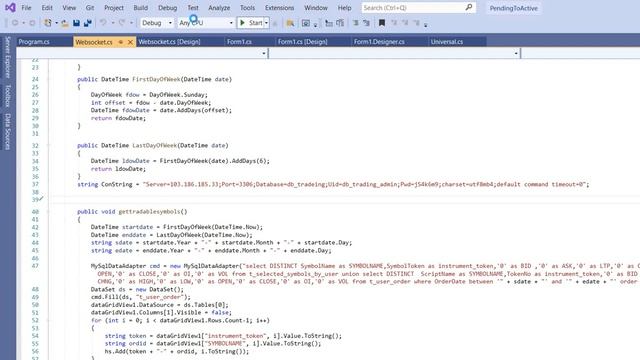
Task: Open the left navigation bar dropdown
Action: pyautogui.click(x=264, y=53)
